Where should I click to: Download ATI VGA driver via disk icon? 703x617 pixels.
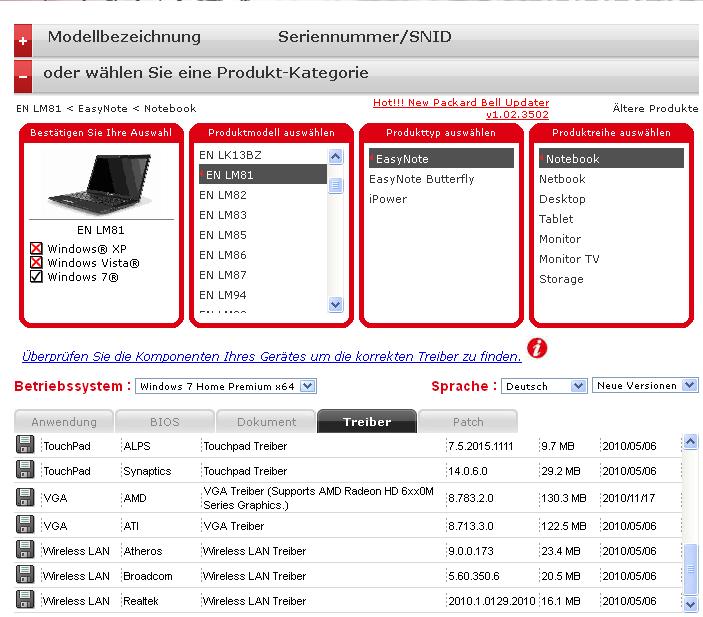pos(25,525)
